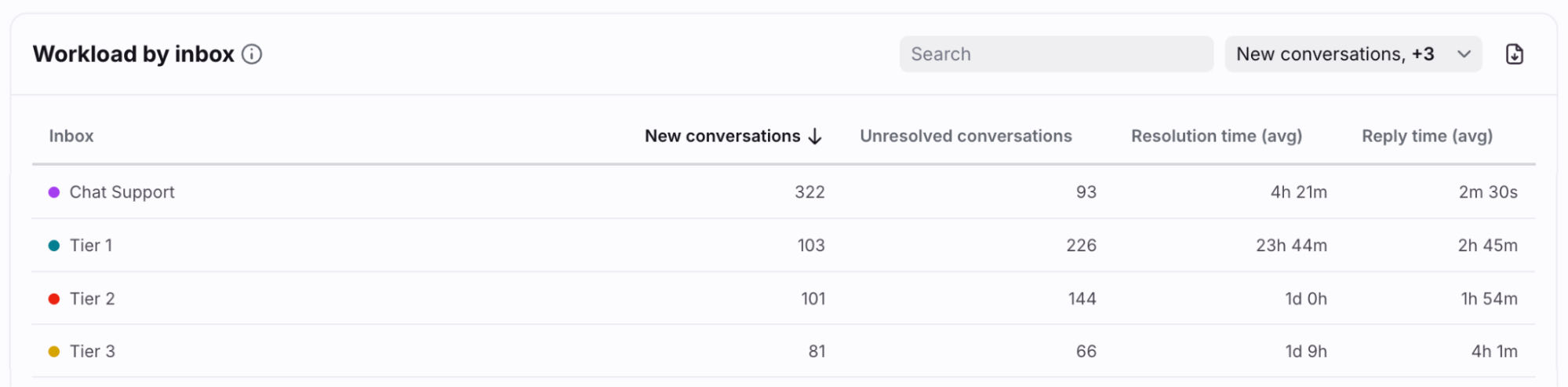
Task: Select the Tier 2 inbox row
Action: (93, 299)
